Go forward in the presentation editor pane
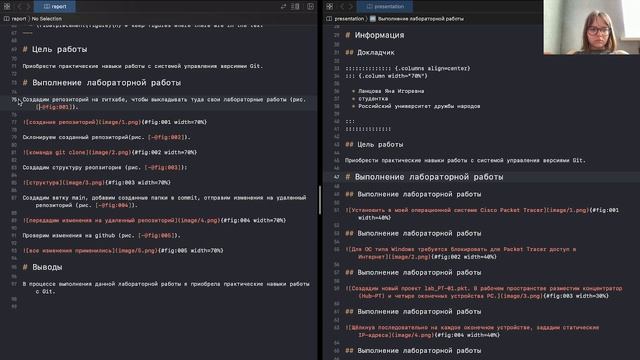This screenshot has width=640, height=360. click(351, 6)
